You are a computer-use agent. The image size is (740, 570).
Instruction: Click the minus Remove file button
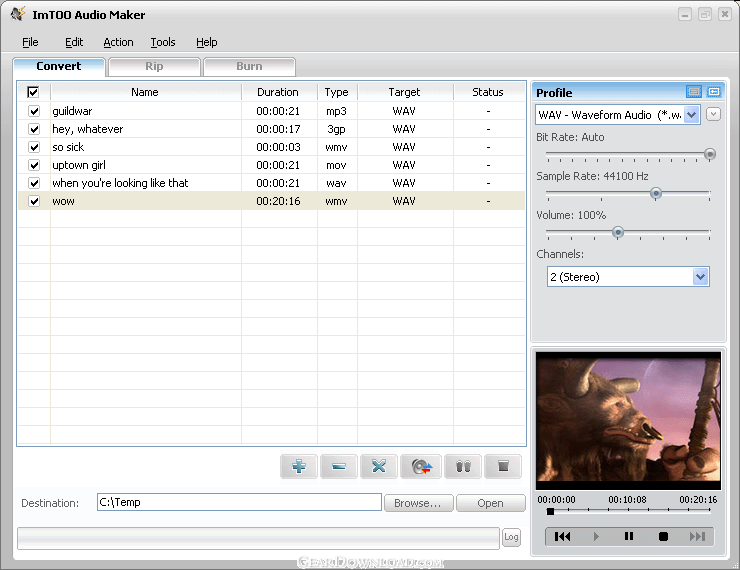(338, 467)
